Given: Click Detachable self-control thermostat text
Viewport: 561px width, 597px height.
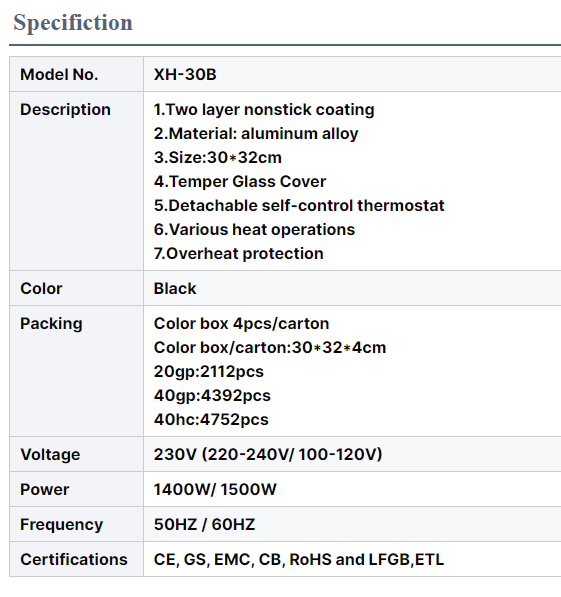Looking at the screenshot, I should click(x=299, y=206).
